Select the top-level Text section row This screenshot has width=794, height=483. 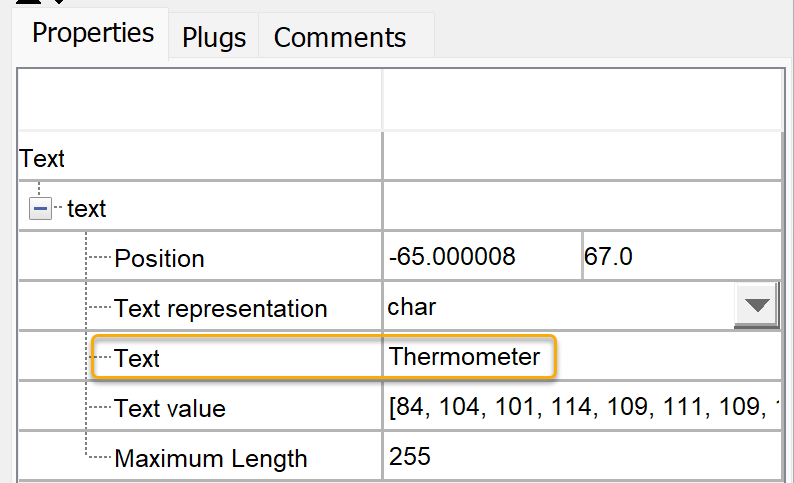42,158
